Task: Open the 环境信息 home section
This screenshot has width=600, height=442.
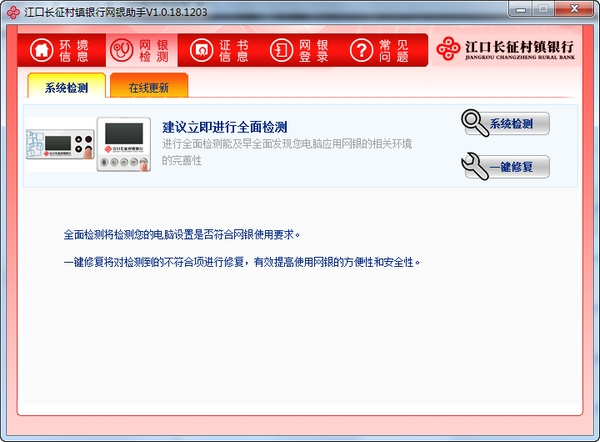Action: (61, 50)
